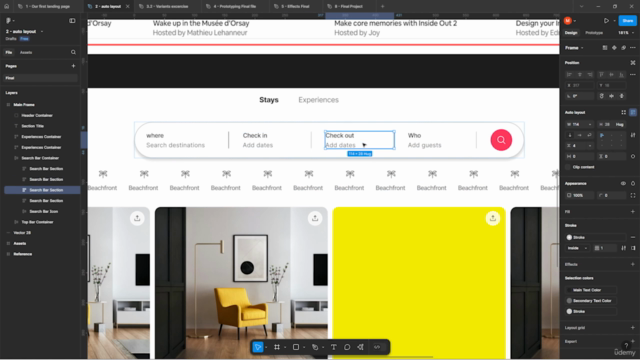
Task: Click Stroke color swatch in Stroke section
Action: 569,237
